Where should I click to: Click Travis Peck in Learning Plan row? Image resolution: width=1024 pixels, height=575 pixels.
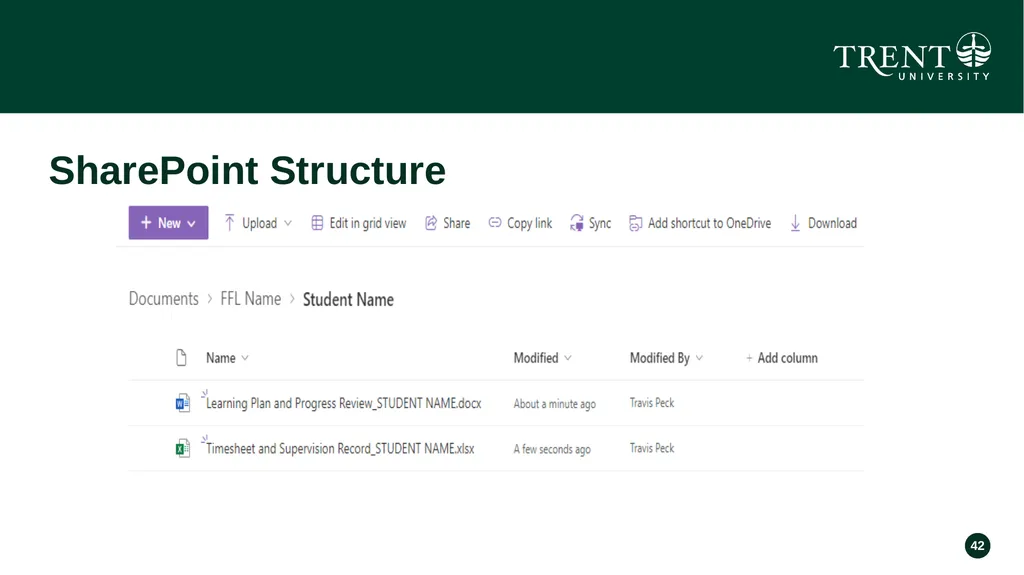(x=652, y=402)
